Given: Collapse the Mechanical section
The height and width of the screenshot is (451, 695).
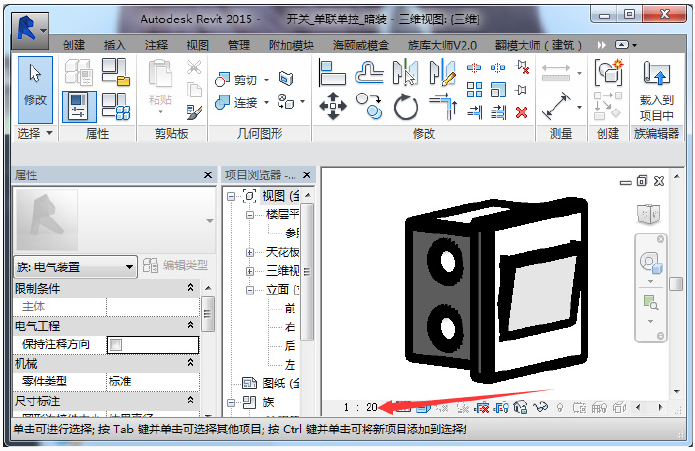Looking at the screenshot, I should click(x=191, y=363).
